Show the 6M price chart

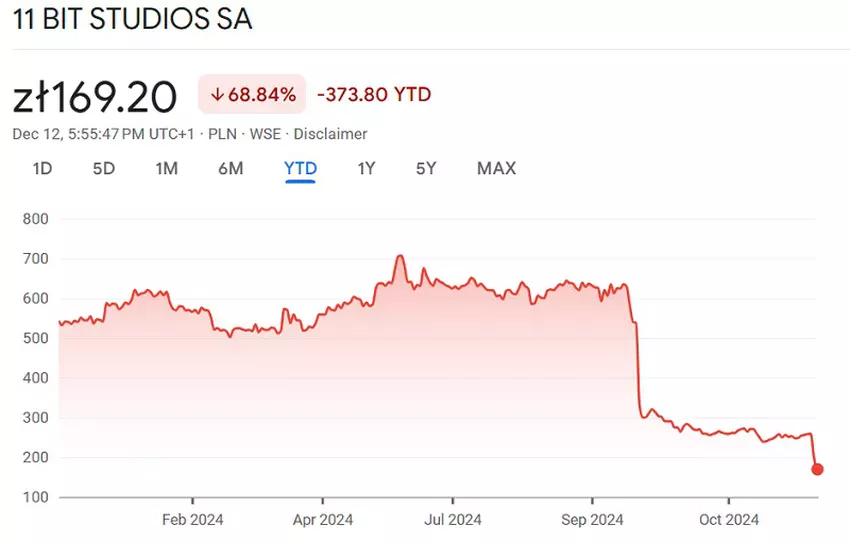pyautogui.click(x=230, y=168)
